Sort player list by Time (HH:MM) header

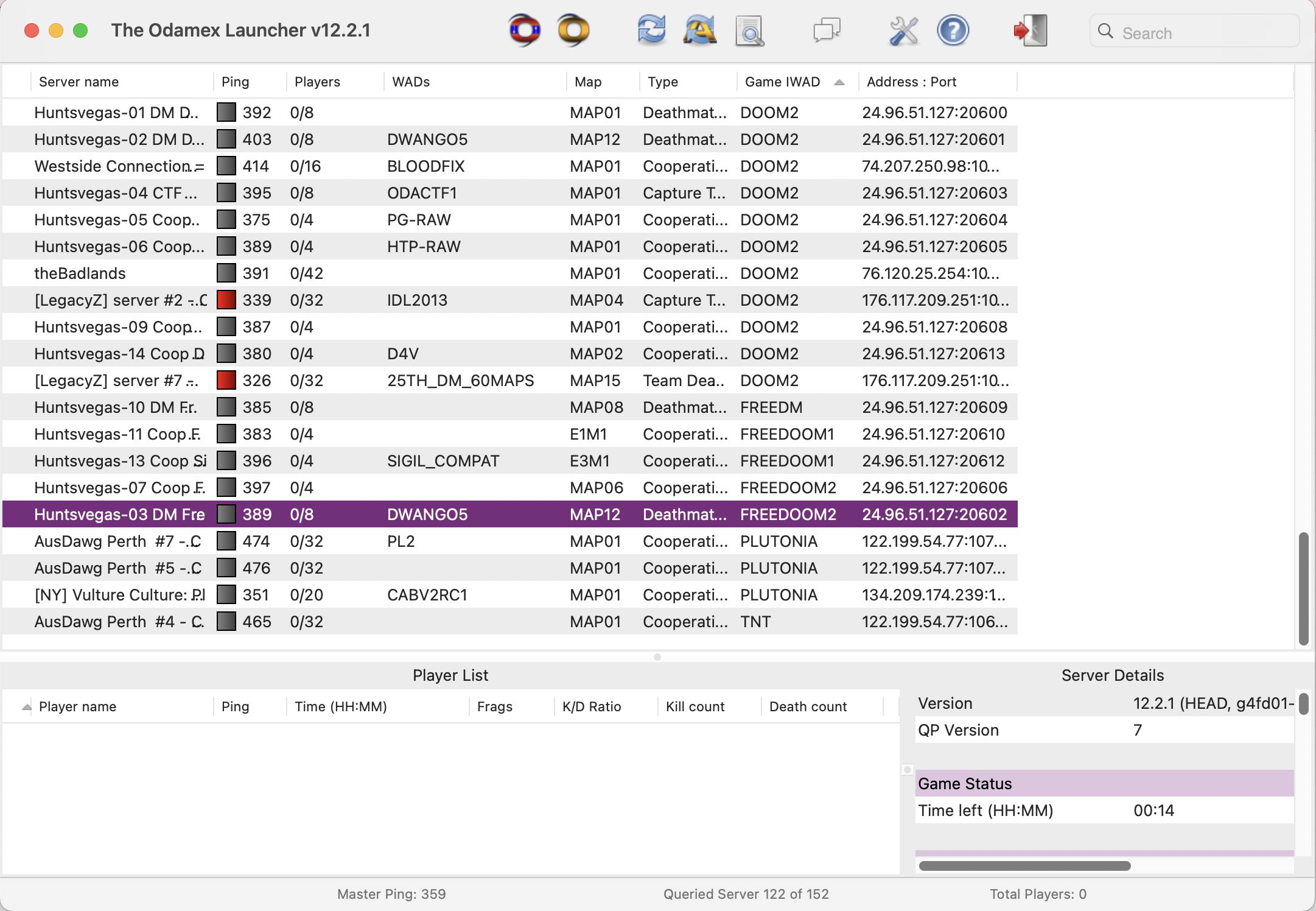coord(377,706)
